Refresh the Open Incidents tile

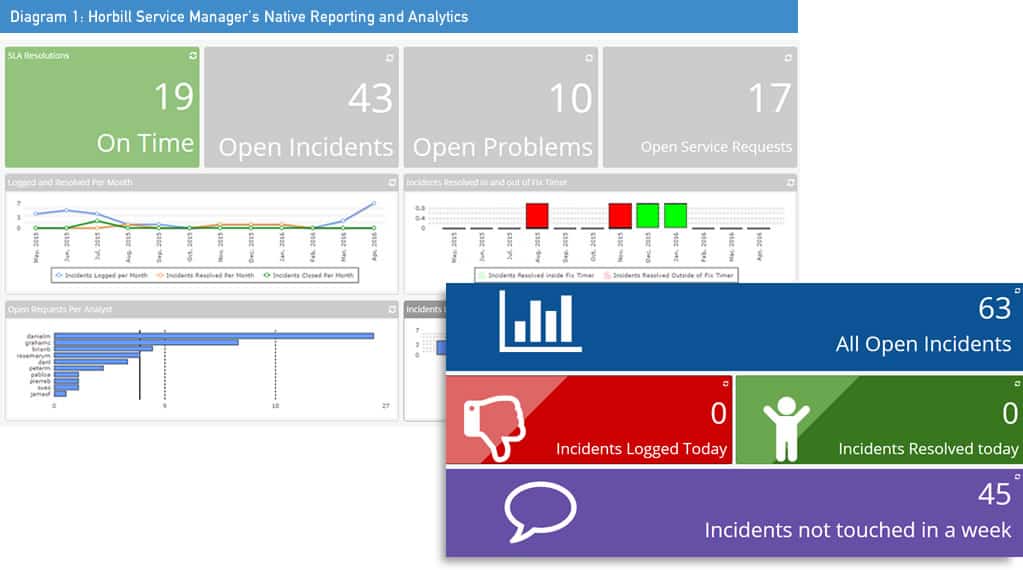click(391, 57)
